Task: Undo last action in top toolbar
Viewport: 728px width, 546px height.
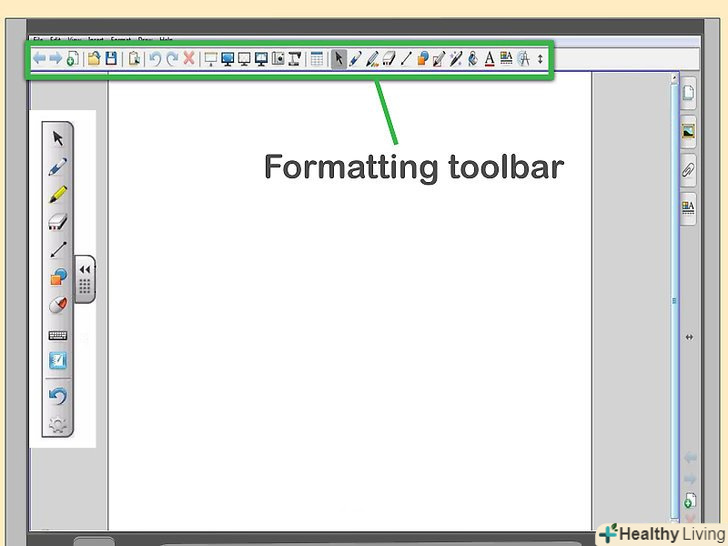Action: [x=155, y=59]
